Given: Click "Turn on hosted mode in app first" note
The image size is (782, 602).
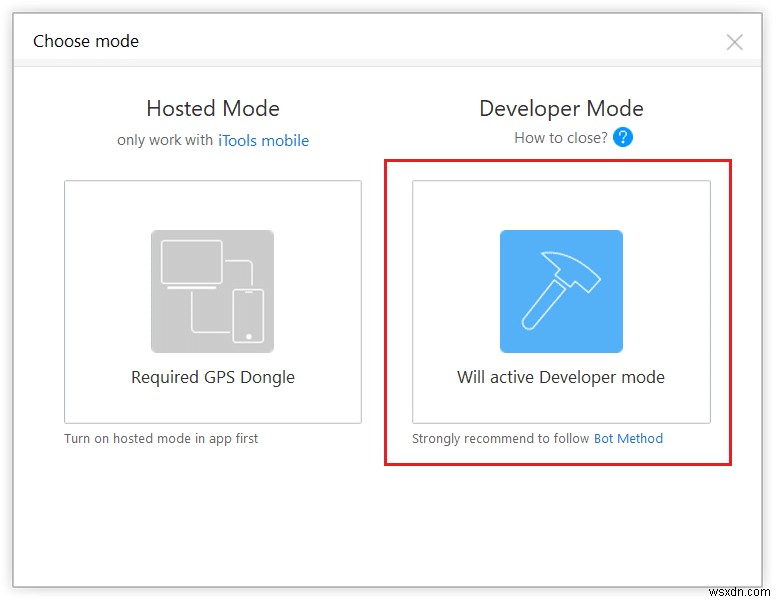Looking at the screenshot, I should pyautogui.click(x=161, y=438).
